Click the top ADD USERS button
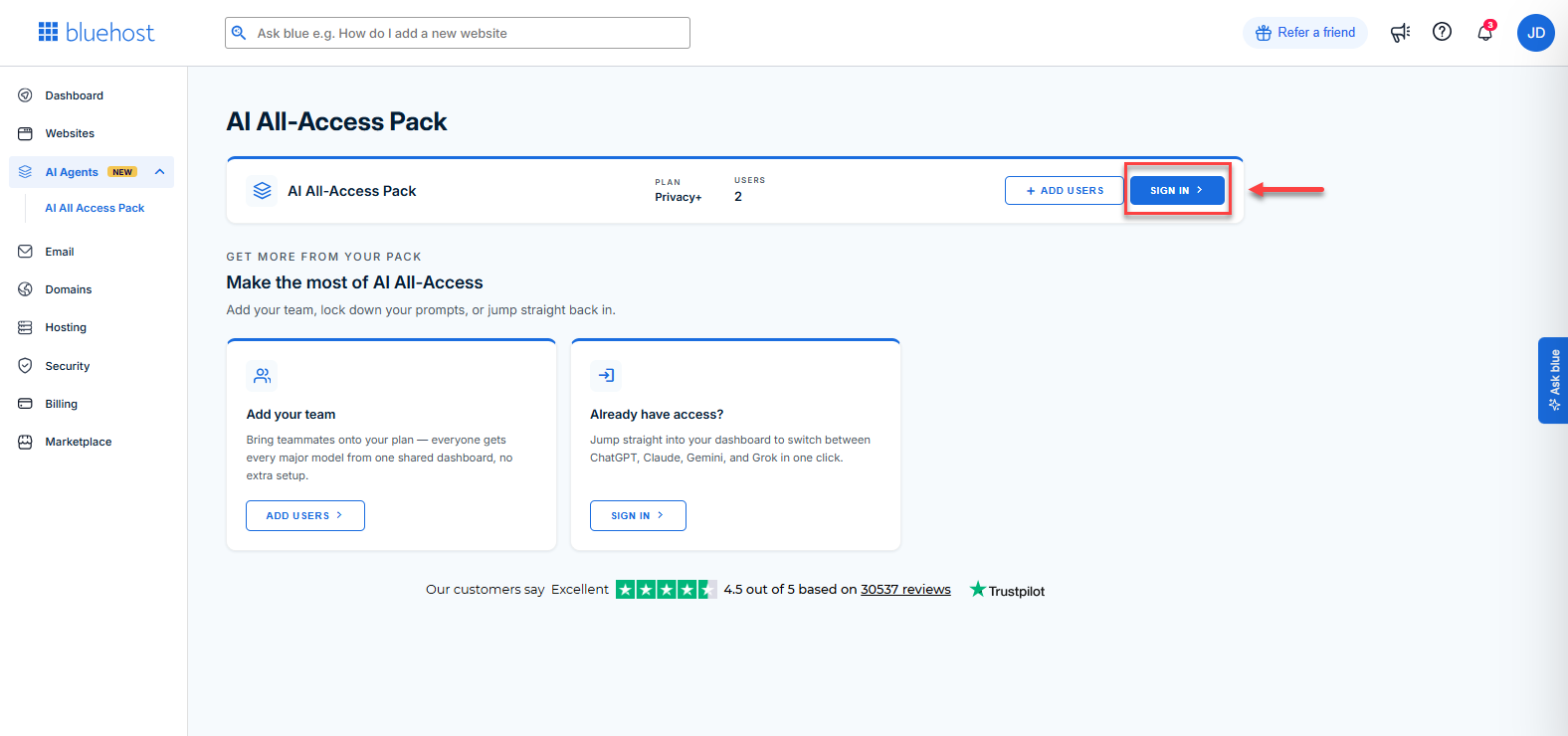This screenshot has height=736, width=1568. 1065,190
